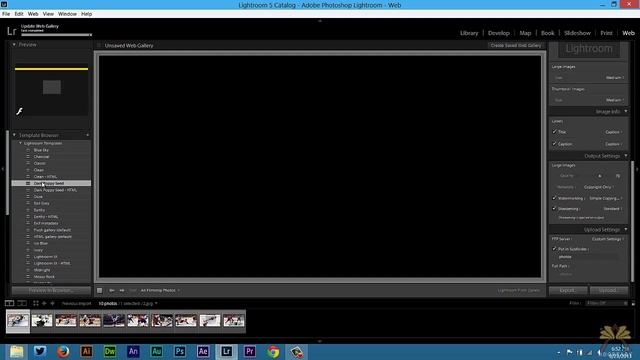Open Audition from the taskbar
The height and width of the screenshot is (360, 640).
[156, 351]
